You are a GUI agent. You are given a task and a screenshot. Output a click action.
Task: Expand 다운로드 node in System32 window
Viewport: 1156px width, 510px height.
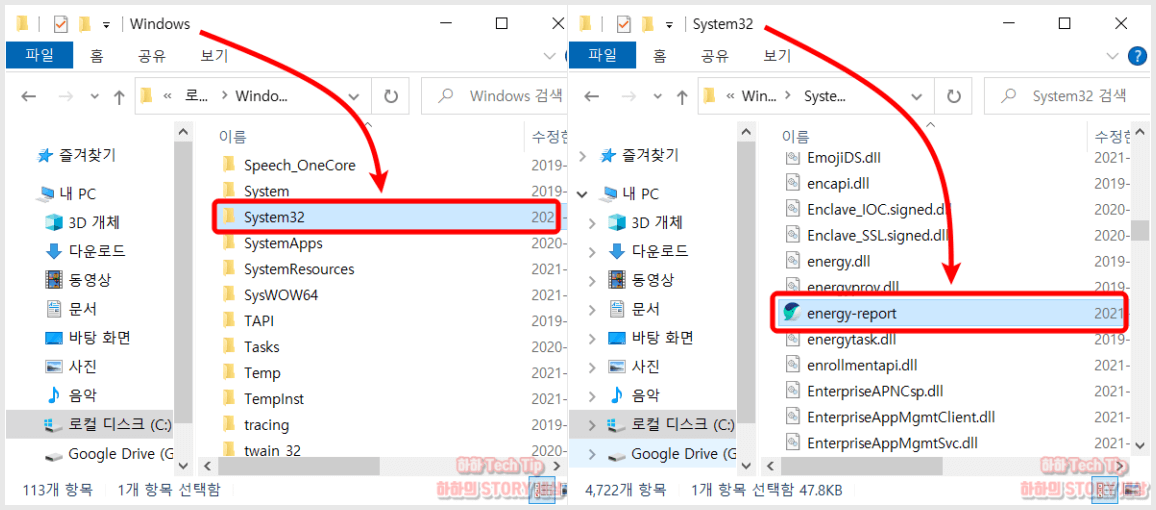coord(591,251)
